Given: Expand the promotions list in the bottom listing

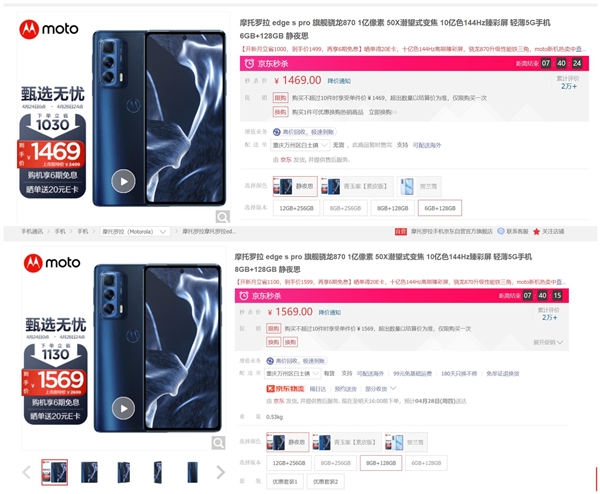Looking at the screenshot, I should 548,342.
